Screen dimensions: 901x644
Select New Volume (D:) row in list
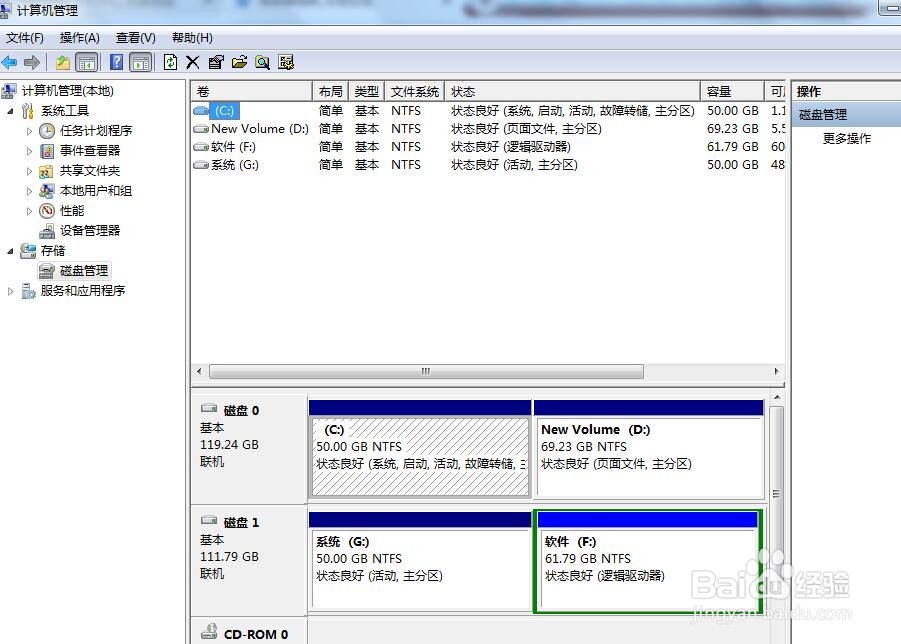coord(488,129)
